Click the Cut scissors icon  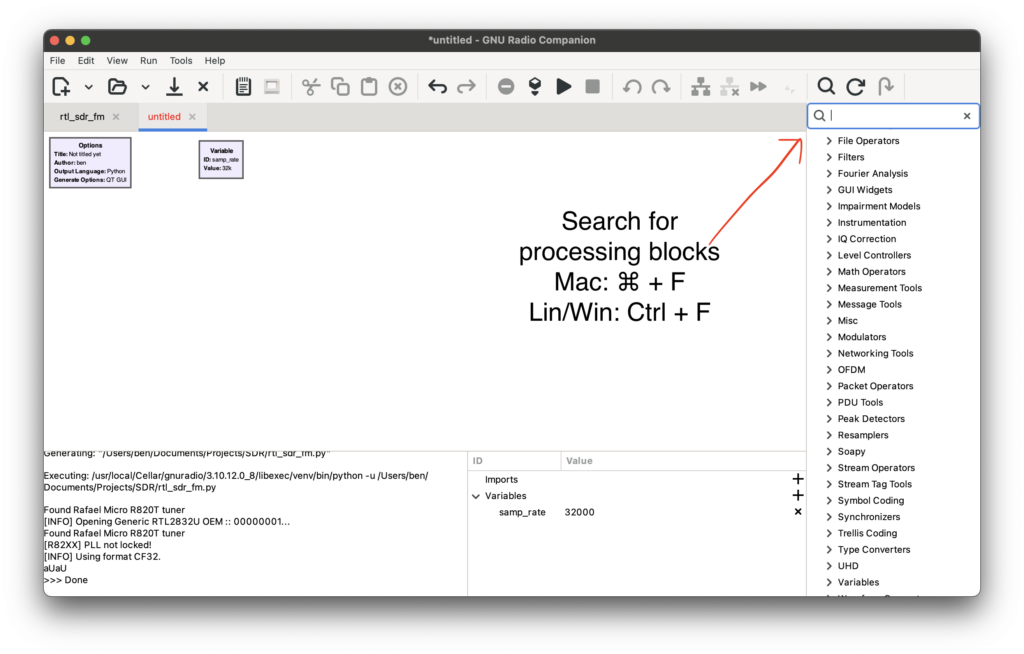tap(311, 87)
